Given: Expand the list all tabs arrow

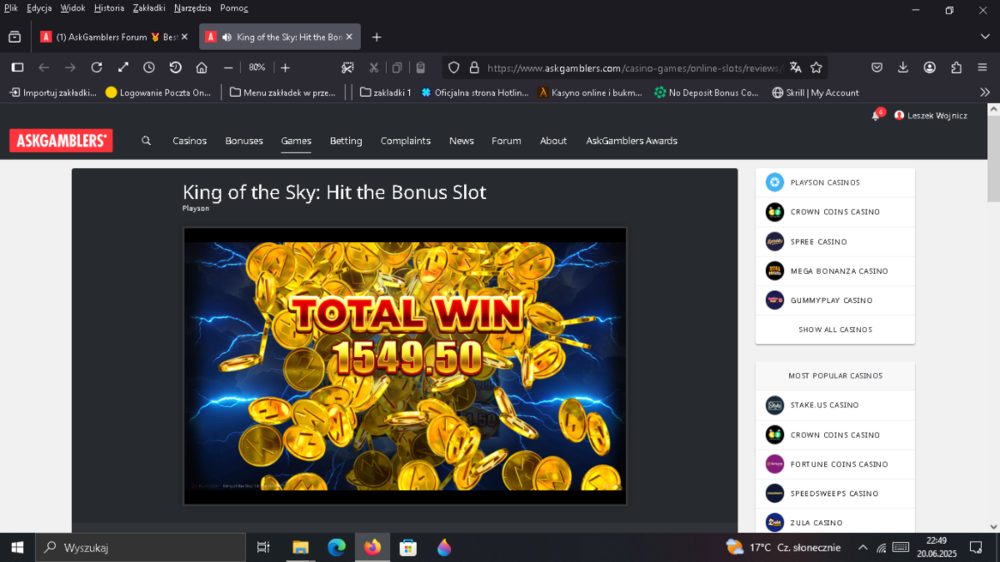Looking at the screenshot, I should coord(985,37).
